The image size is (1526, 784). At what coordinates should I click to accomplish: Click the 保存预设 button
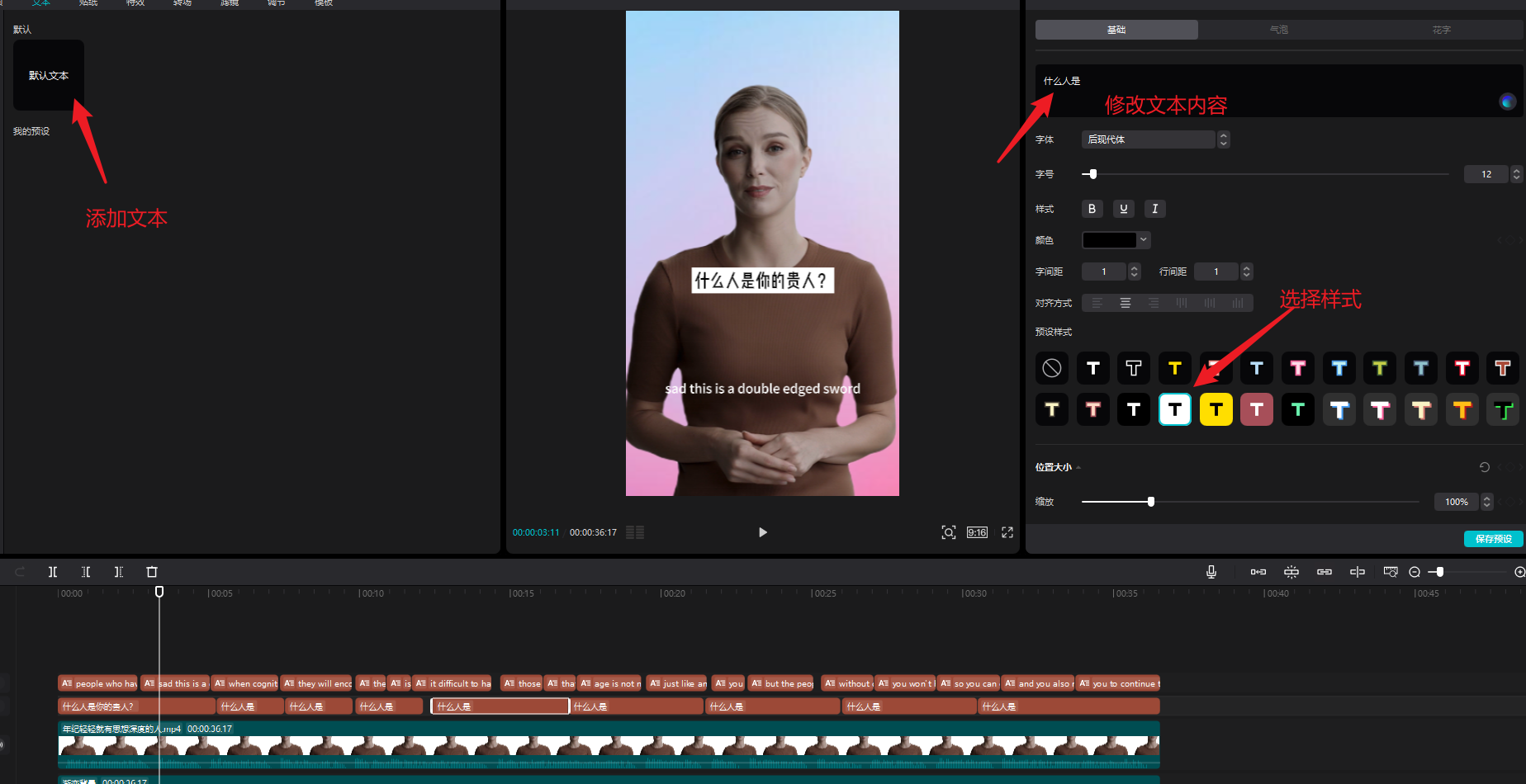(x=1494, y=539)
